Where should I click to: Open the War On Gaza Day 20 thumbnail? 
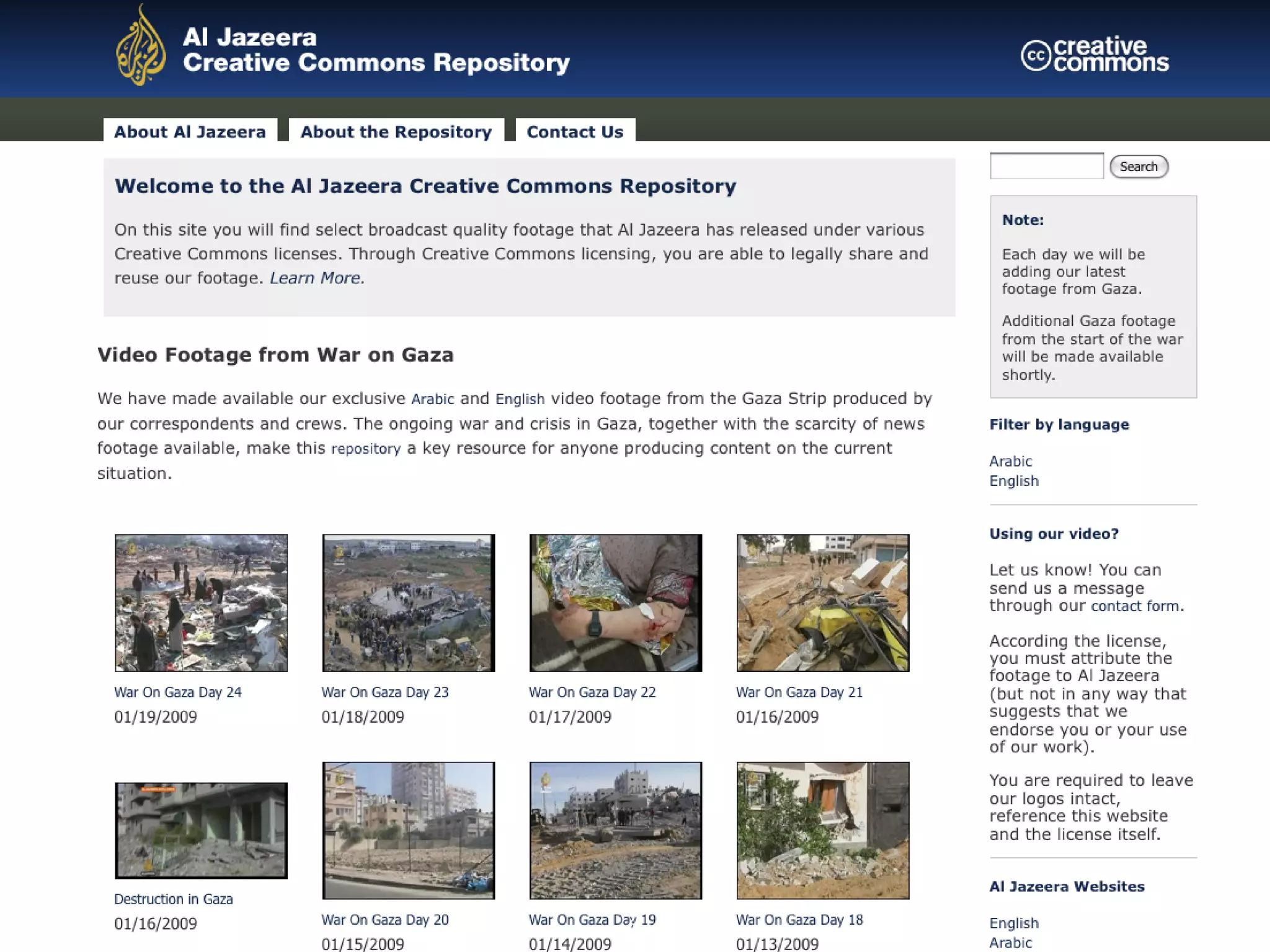click(x=408, y=830)
